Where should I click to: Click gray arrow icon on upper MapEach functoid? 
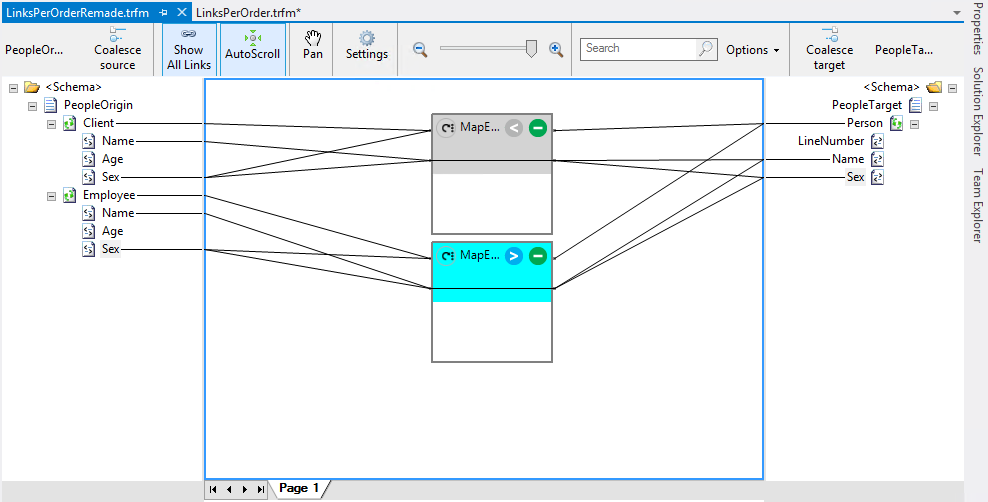(x=514, y=128)
